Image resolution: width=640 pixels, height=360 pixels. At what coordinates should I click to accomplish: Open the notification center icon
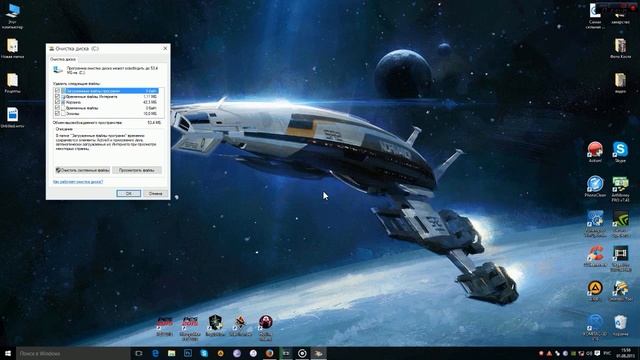coord(597,353)
